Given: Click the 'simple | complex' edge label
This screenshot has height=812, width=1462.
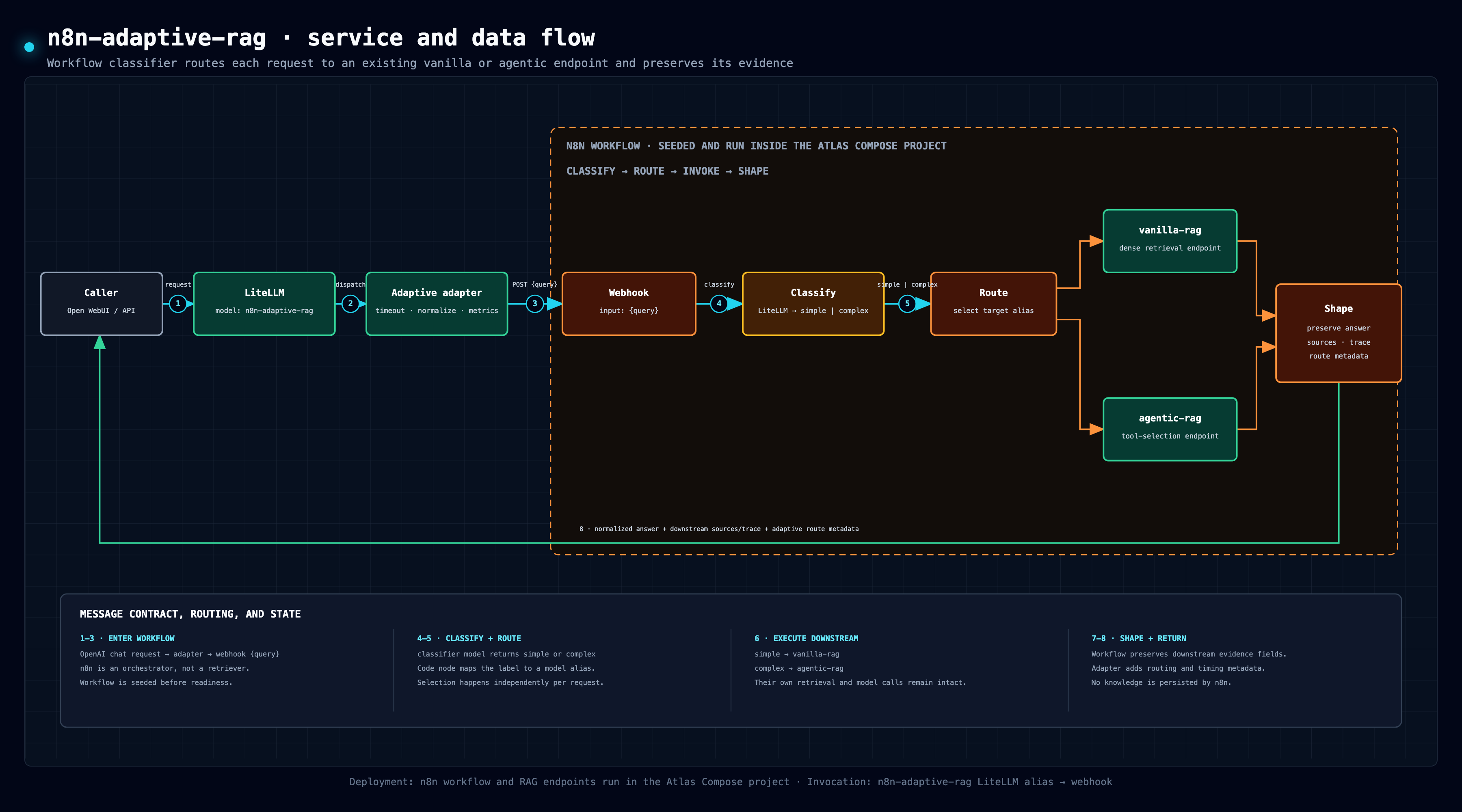Looking at the screenshot, I should coord(907,284).
